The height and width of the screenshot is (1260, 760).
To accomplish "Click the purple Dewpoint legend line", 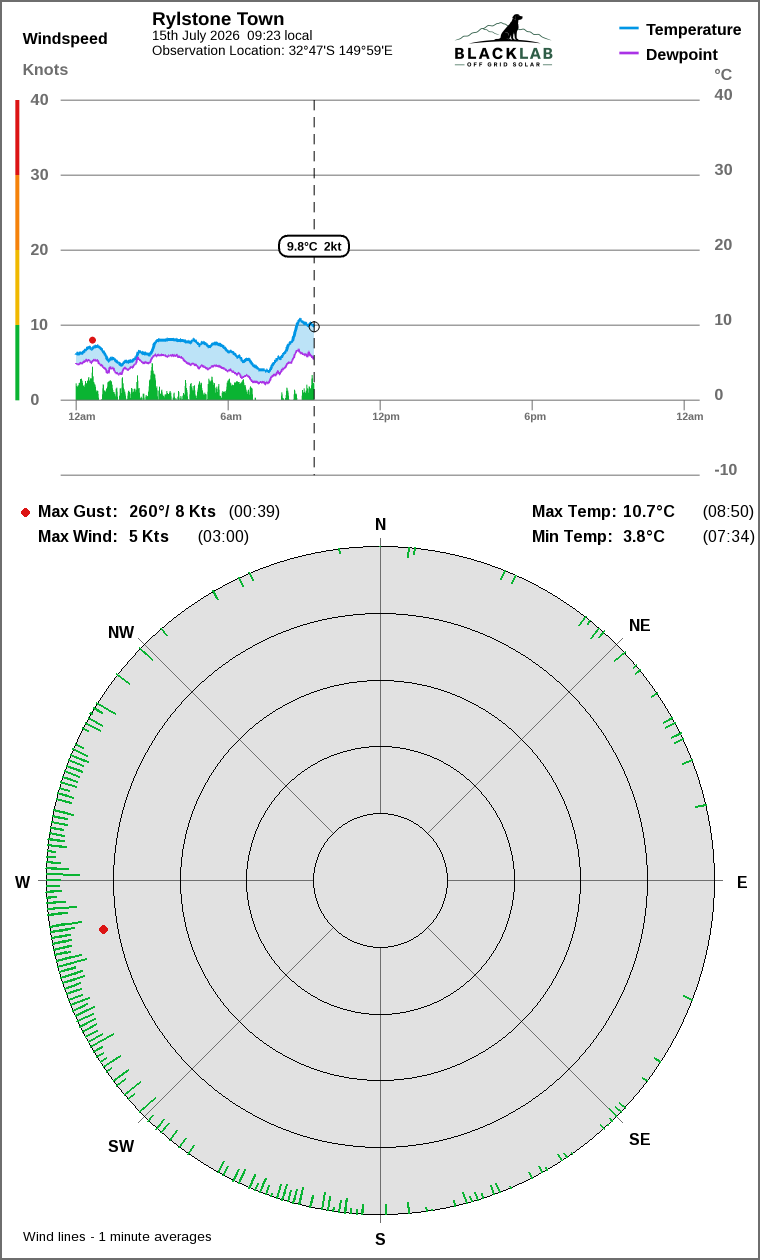I will (x=629, y=54).
